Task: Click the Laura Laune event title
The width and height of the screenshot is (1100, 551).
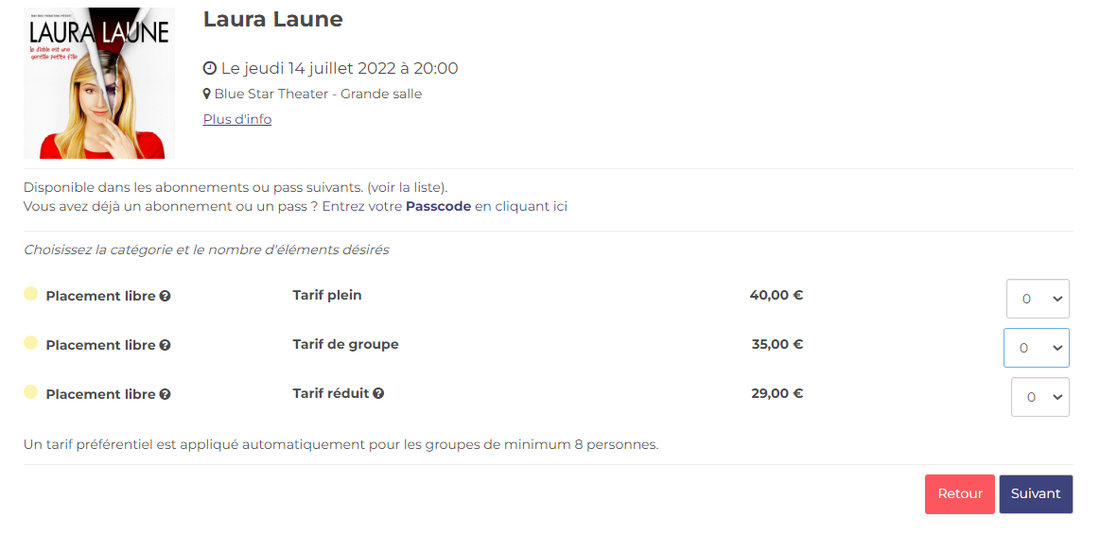Action: 273,19
